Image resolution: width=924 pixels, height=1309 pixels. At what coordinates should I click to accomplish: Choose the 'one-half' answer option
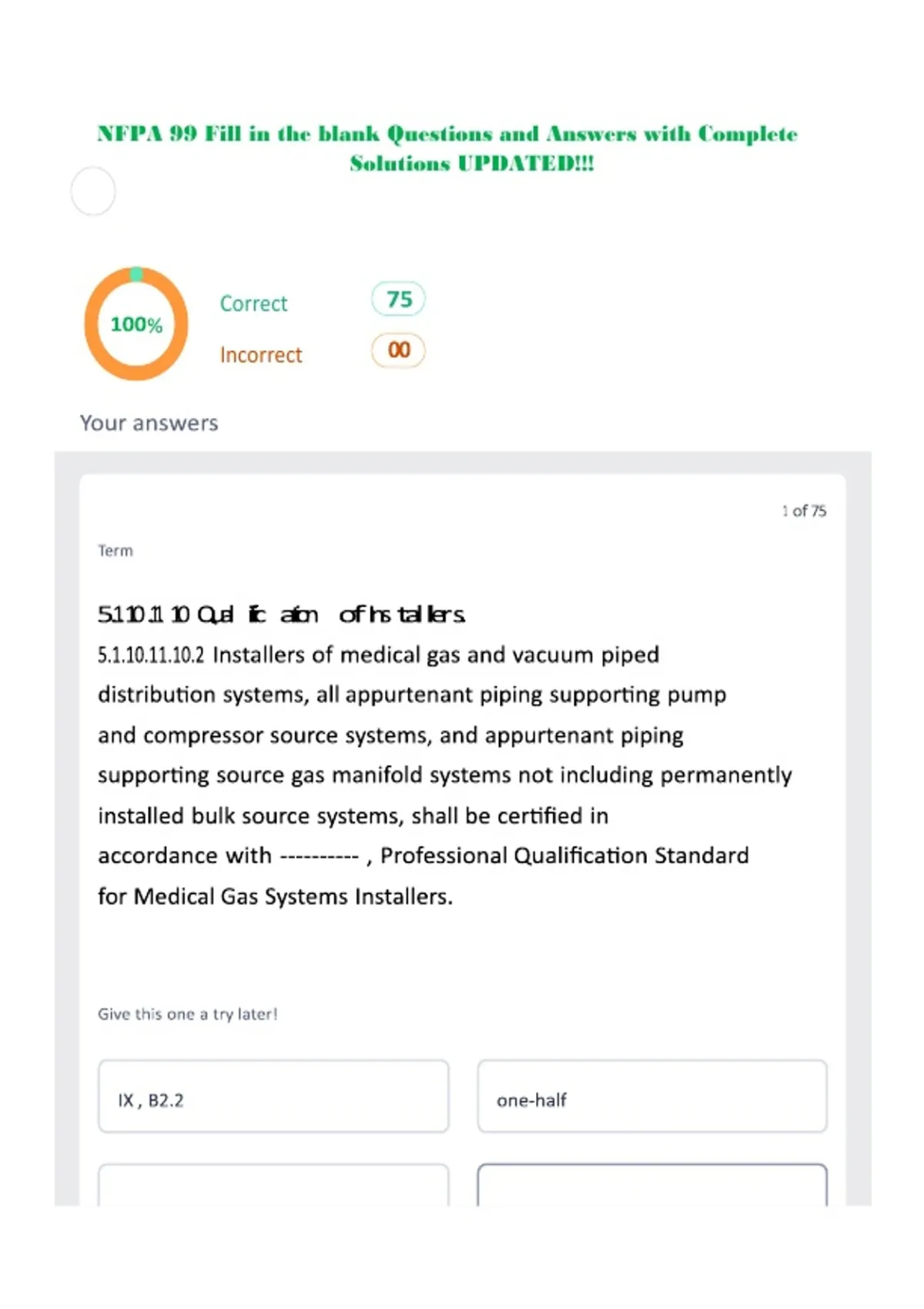[x=652, y=1096]
